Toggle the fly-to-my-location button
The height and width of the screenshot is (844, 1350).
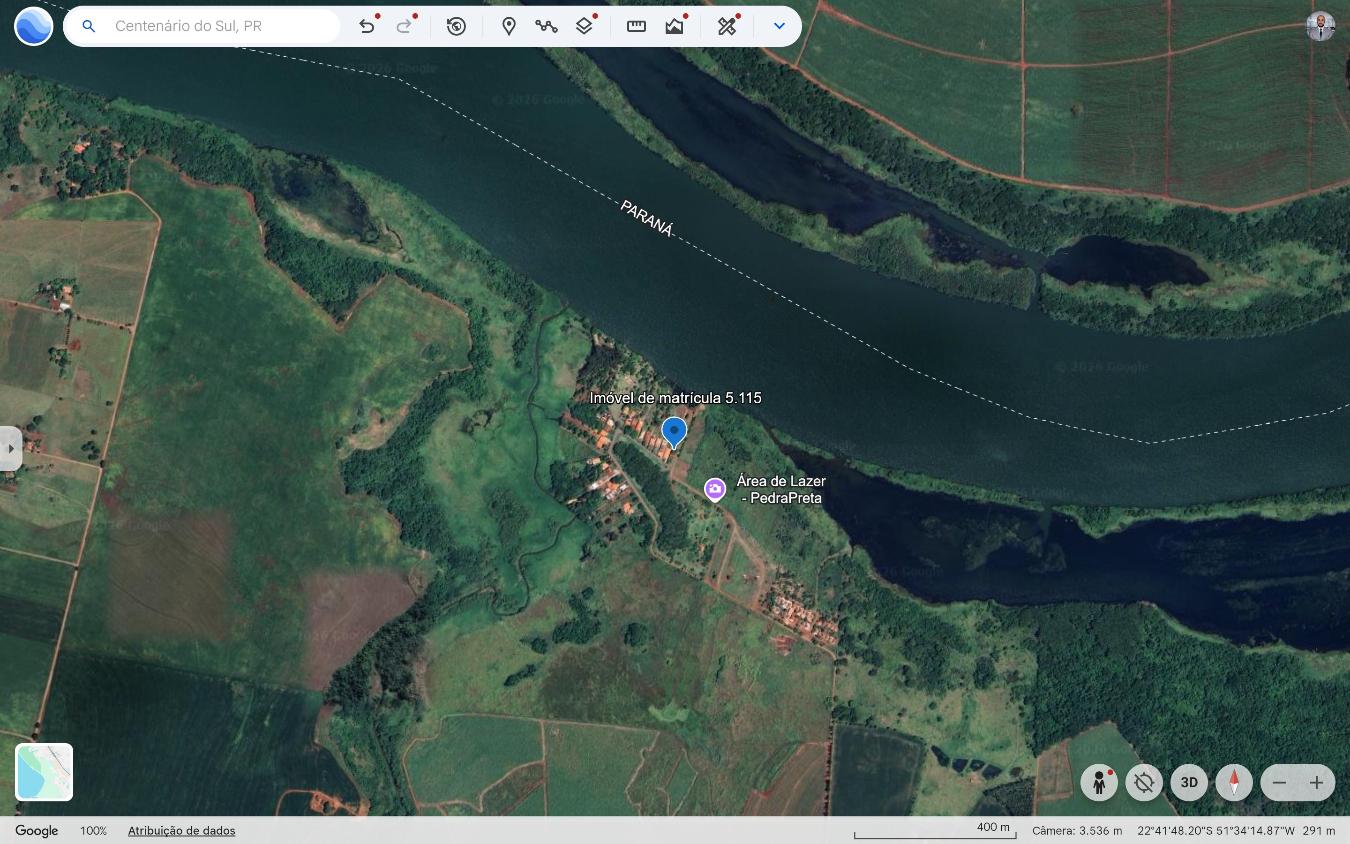pyautogui.click(x=1144, y=782)
